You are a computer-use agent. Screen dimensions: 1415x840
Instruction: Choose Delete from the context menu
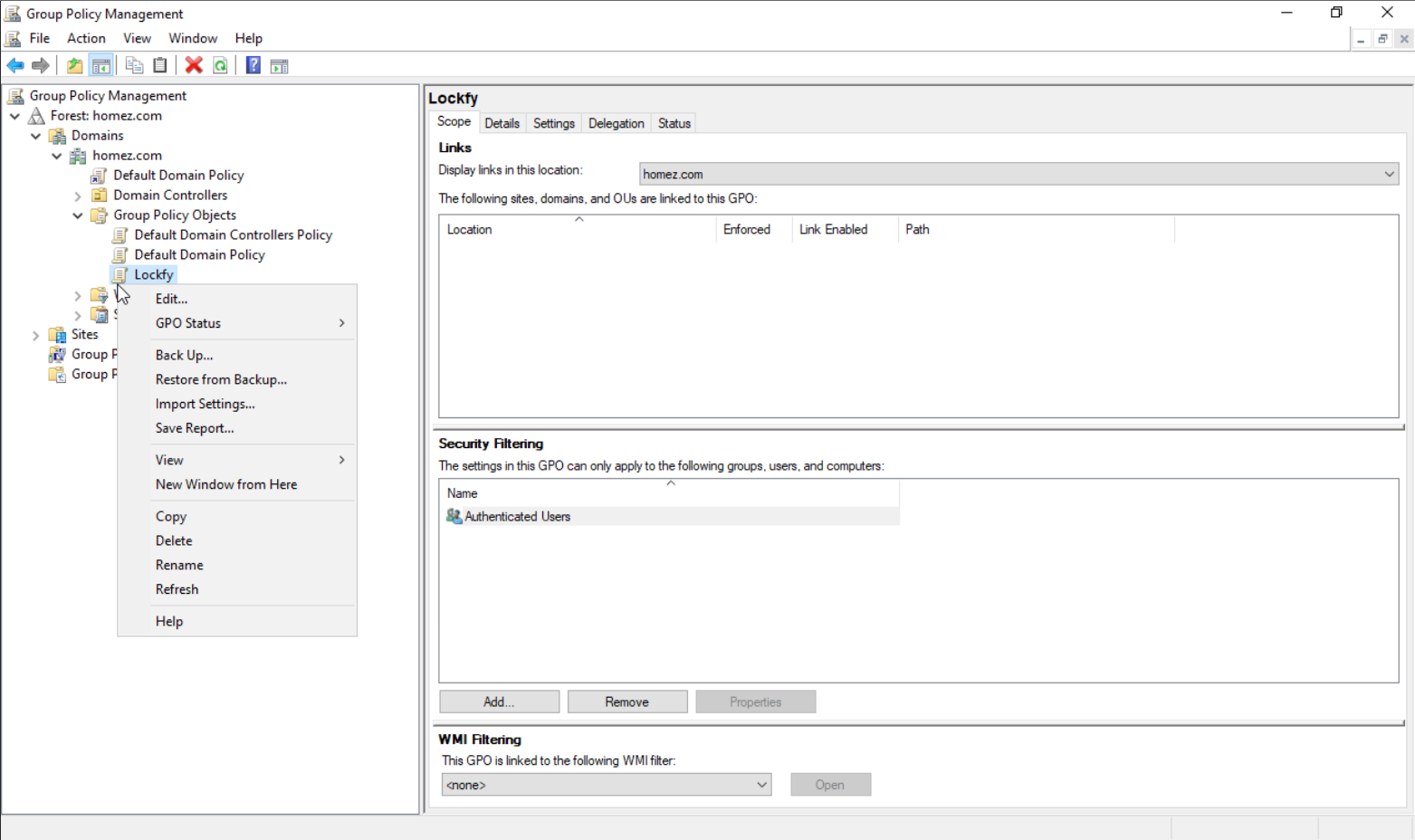237,540
